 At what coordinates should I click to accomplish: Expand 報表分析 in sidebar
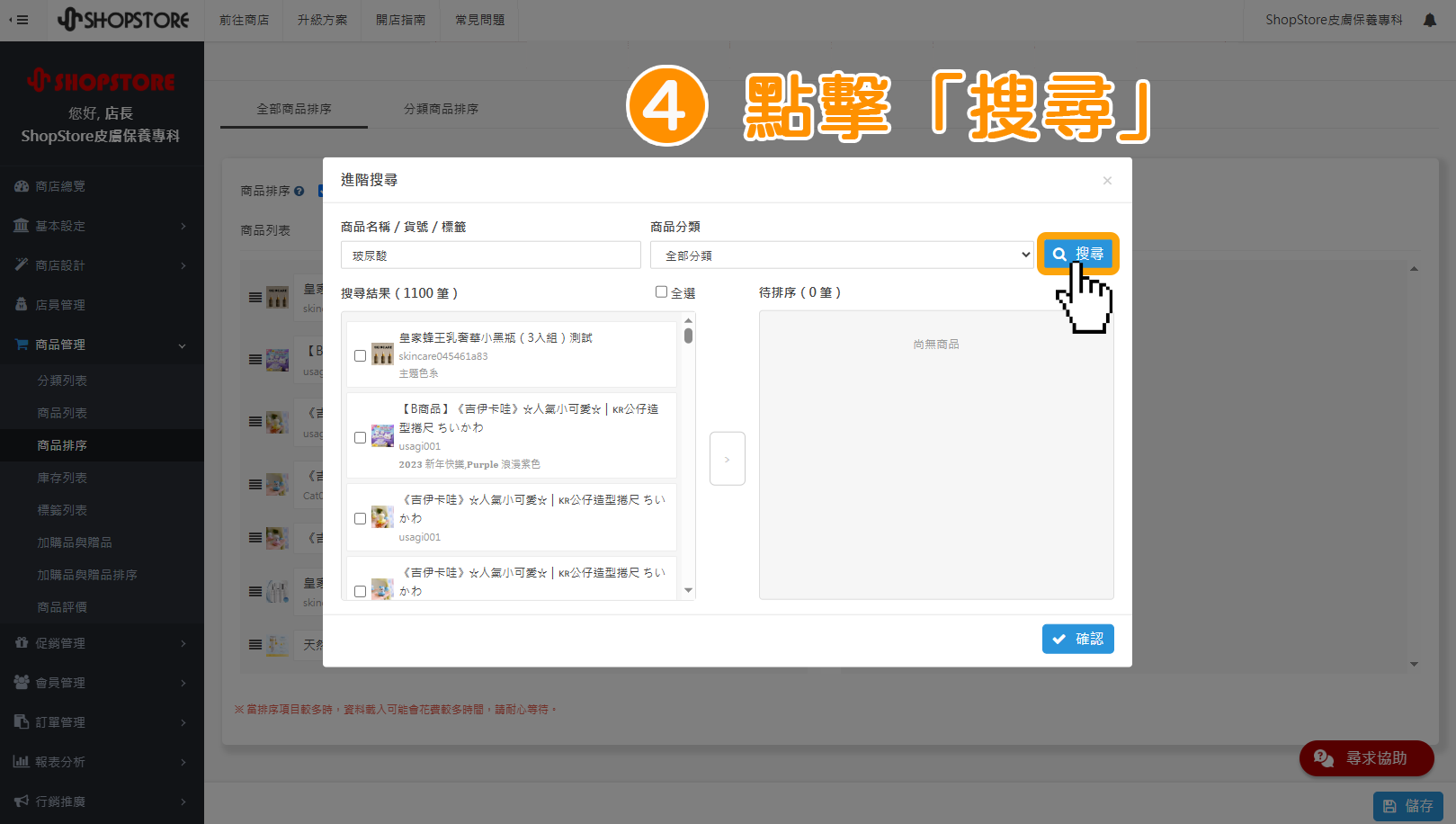pos(102,762)
